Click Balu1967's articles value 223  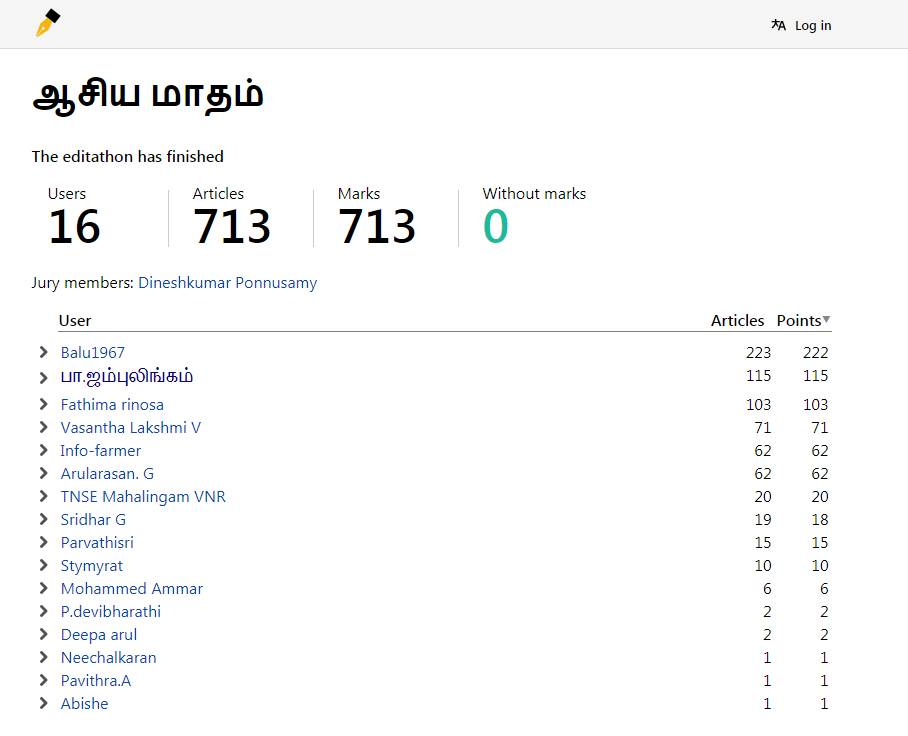[759, 353]
